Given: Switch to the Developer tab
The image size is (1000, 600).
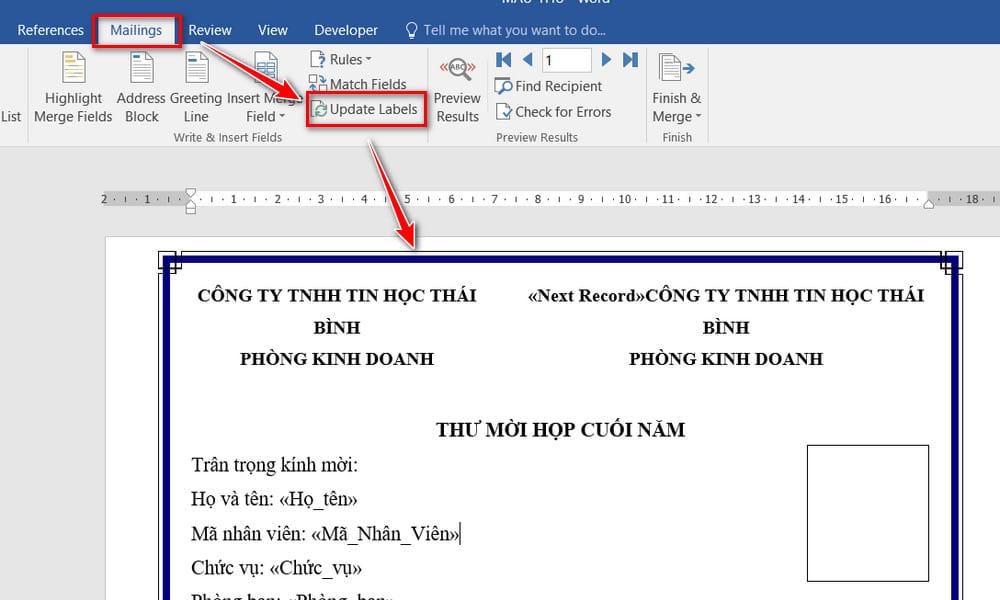Looking at the screenshot, I should [346, 30].
